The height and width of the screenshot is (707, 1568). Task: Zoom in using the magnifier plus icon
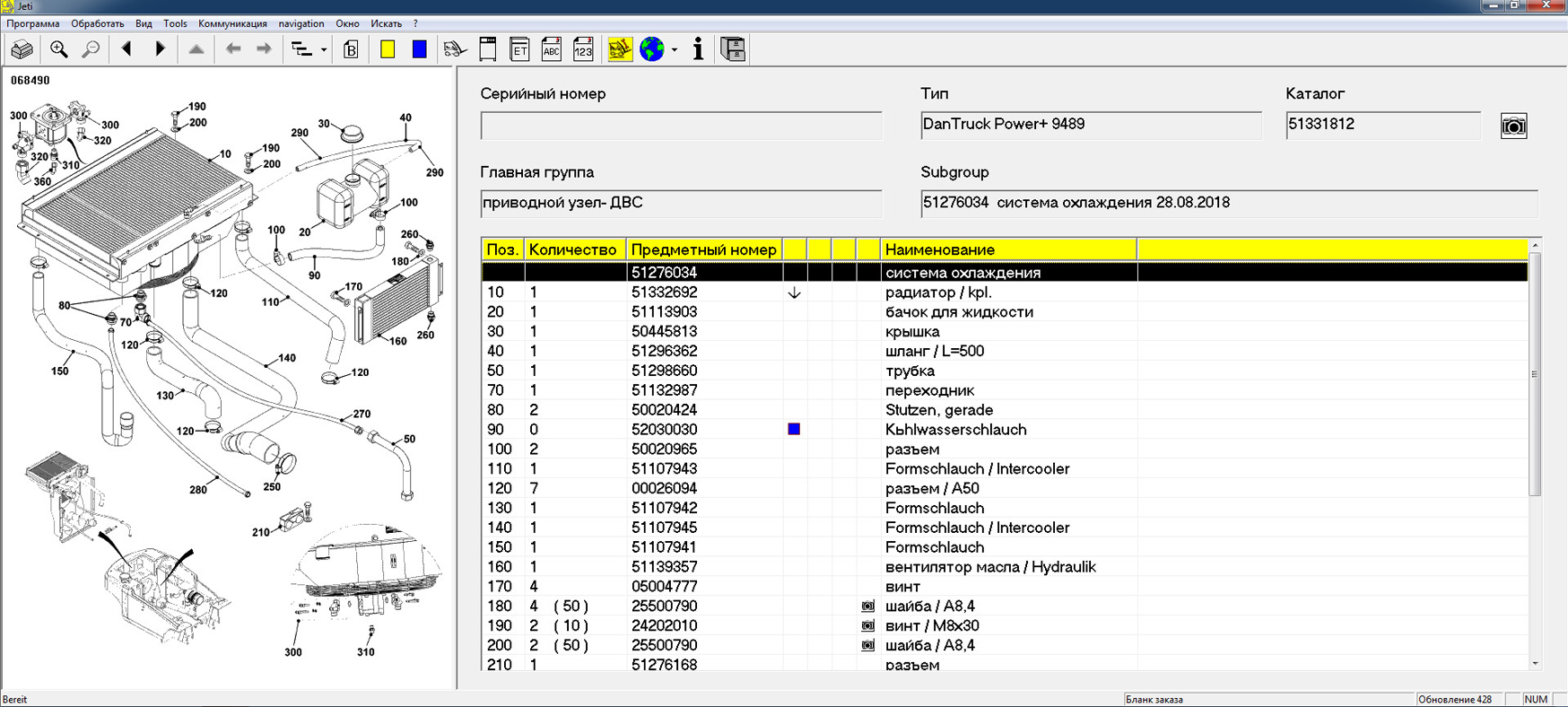(59, 49)
